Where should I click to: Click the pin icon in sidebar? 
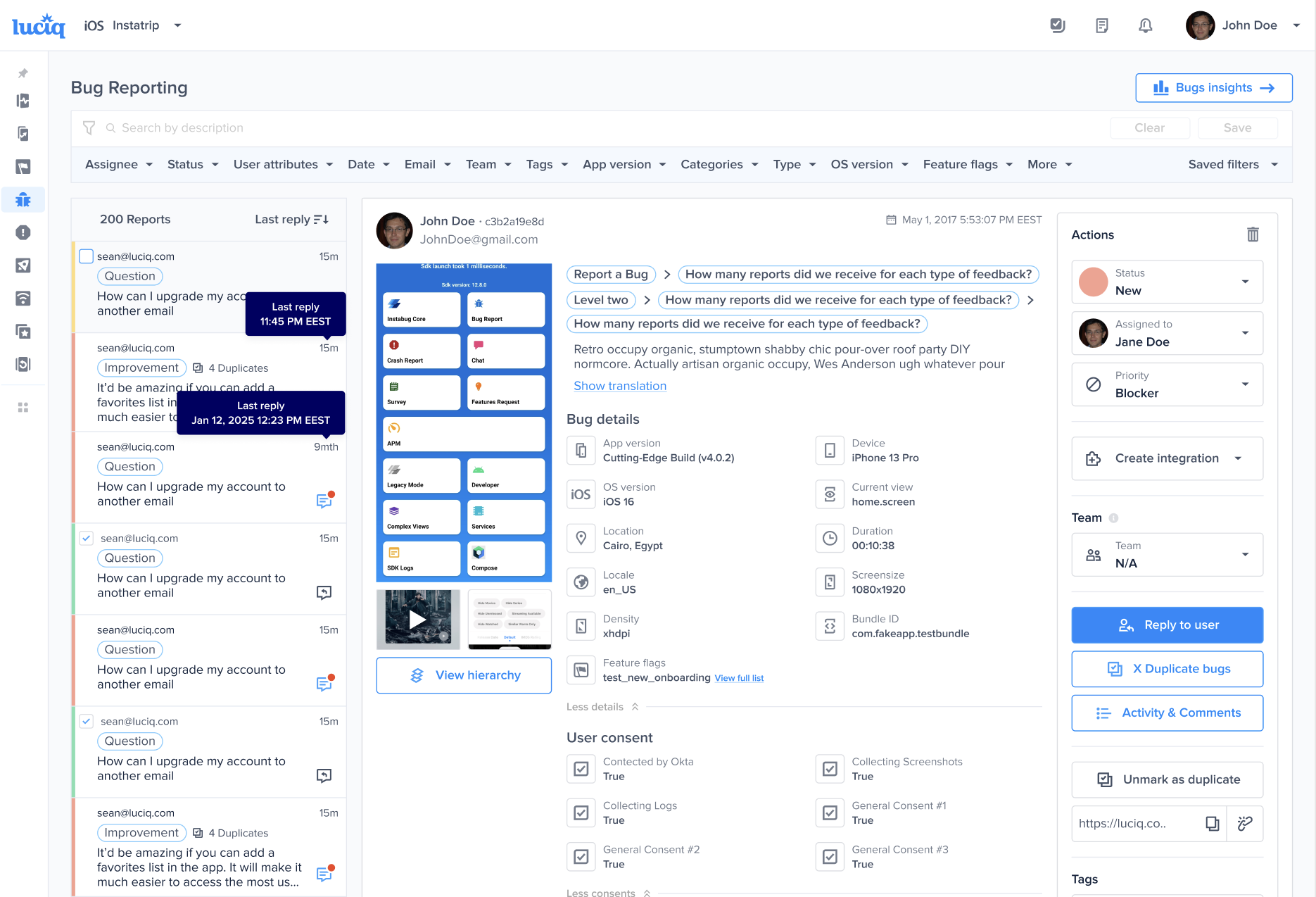[x=23, y=73]
